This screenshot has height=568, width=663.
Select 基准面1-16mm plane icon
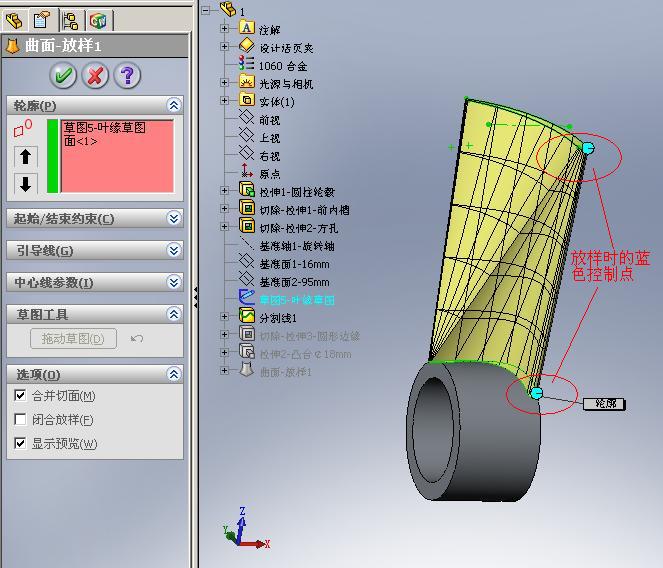(x=247, y=262)
